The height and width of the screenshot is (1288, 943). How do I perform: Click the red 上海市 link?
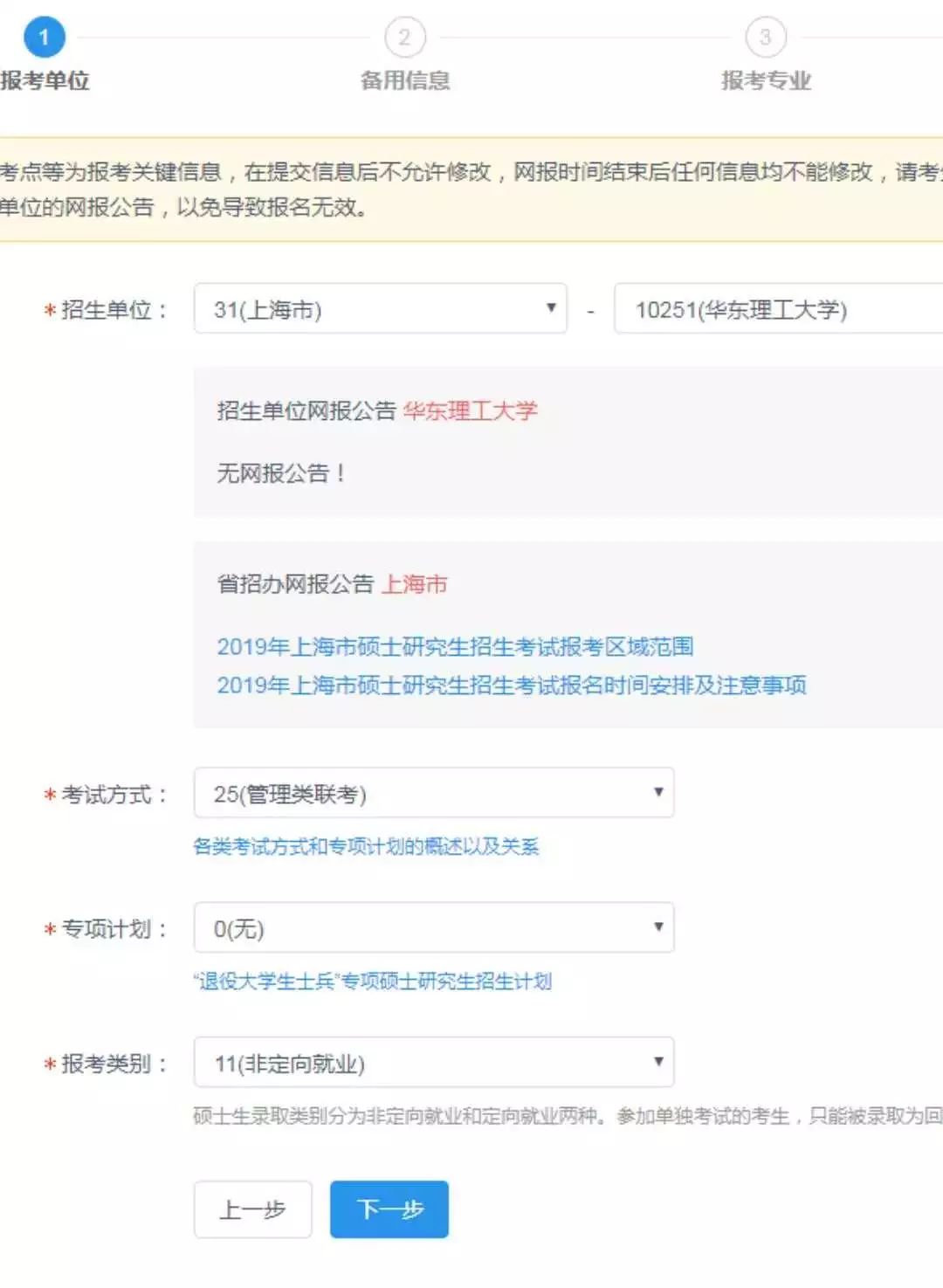415,584
